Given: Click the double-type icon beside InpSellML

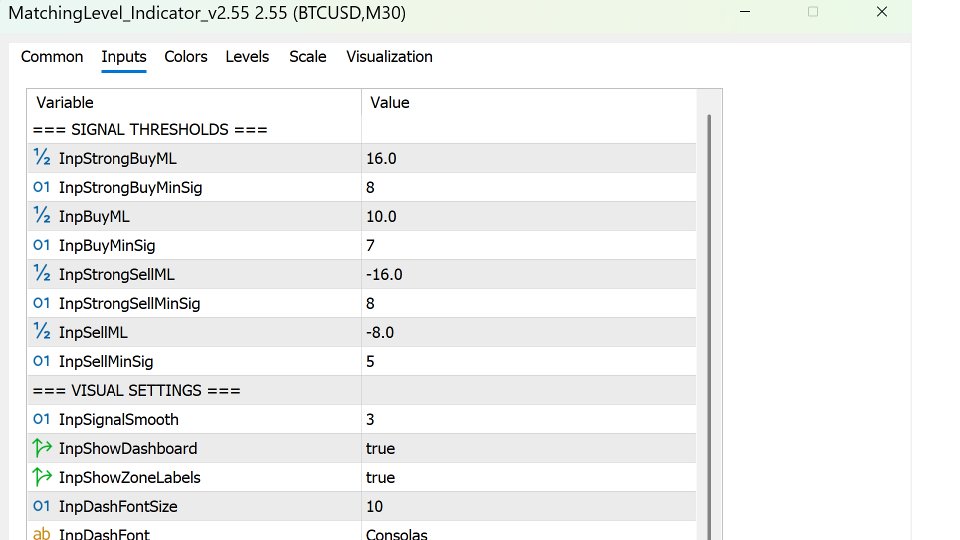Looking at the screenshot, I should (x=42, y=331).
